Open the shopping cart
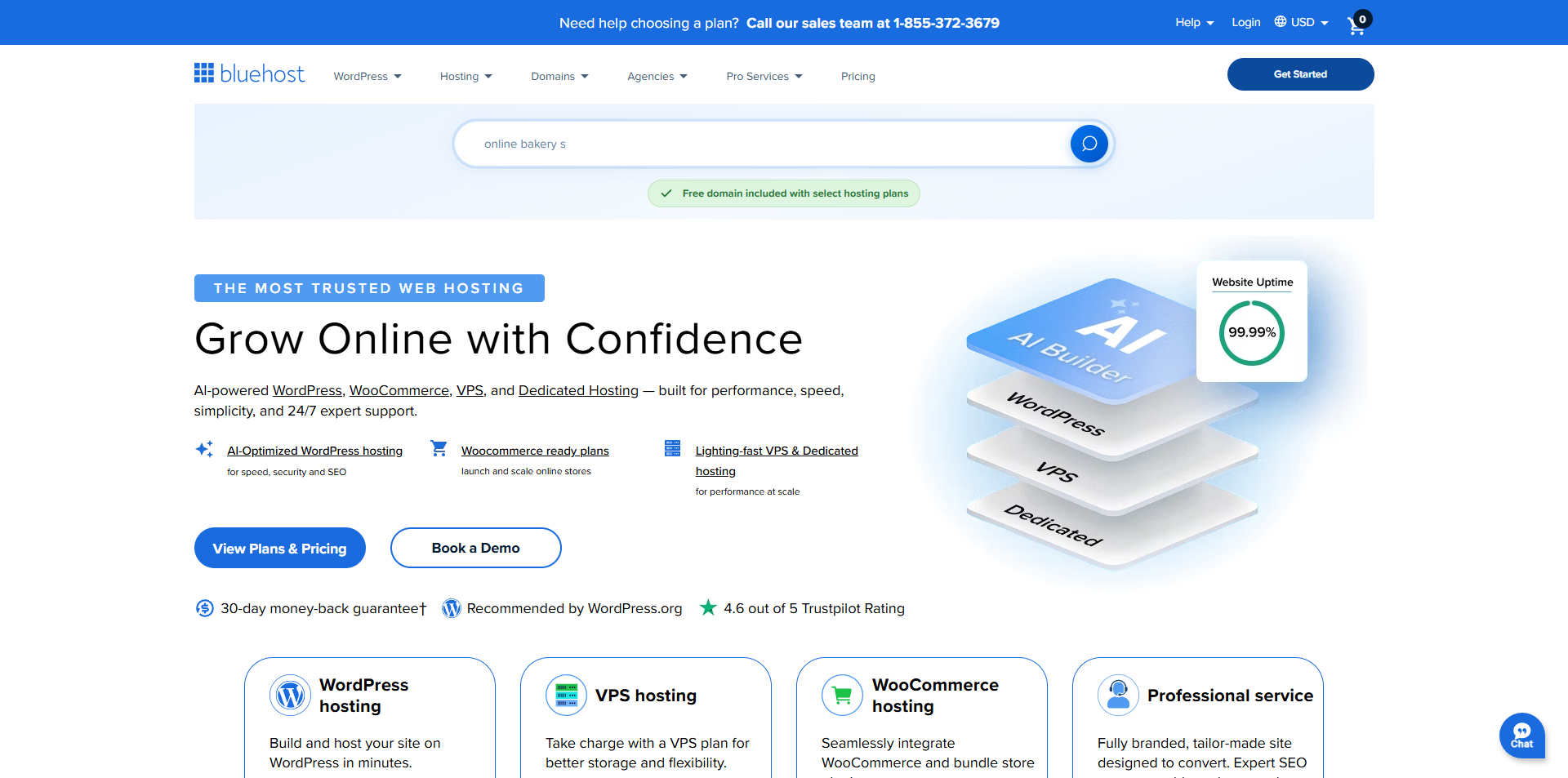The width and height of the screenshot is (1568, 778). coord(1356,25)
